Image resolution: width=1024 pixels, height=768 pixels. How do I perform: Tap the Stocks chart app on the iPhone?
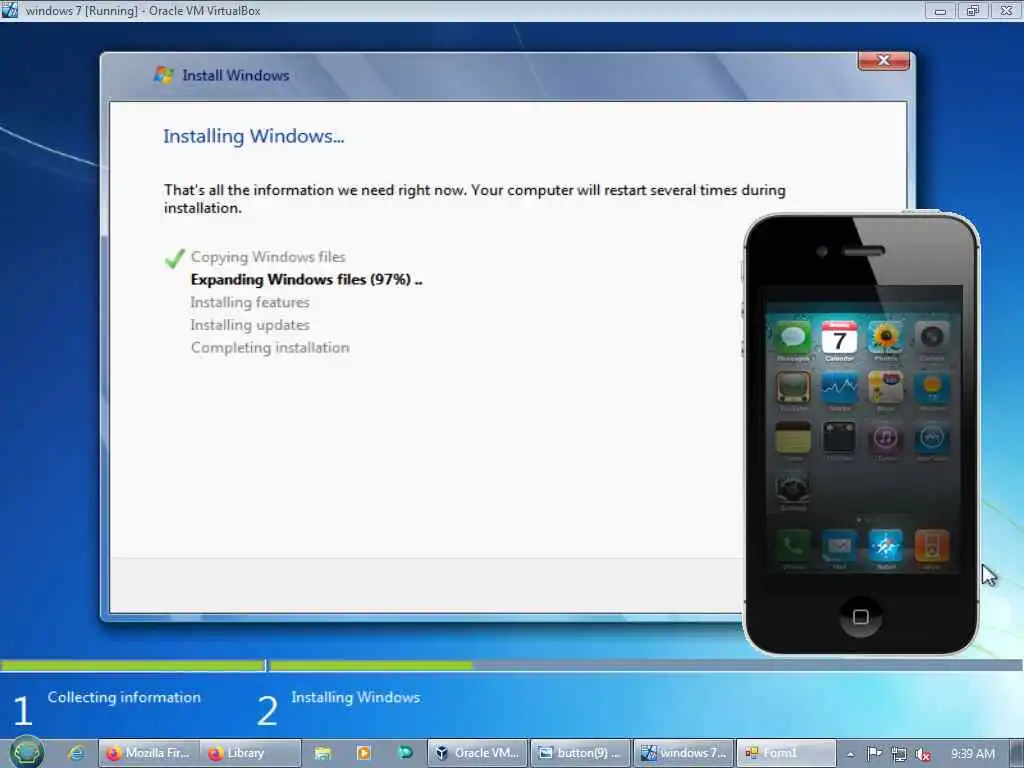839,388
